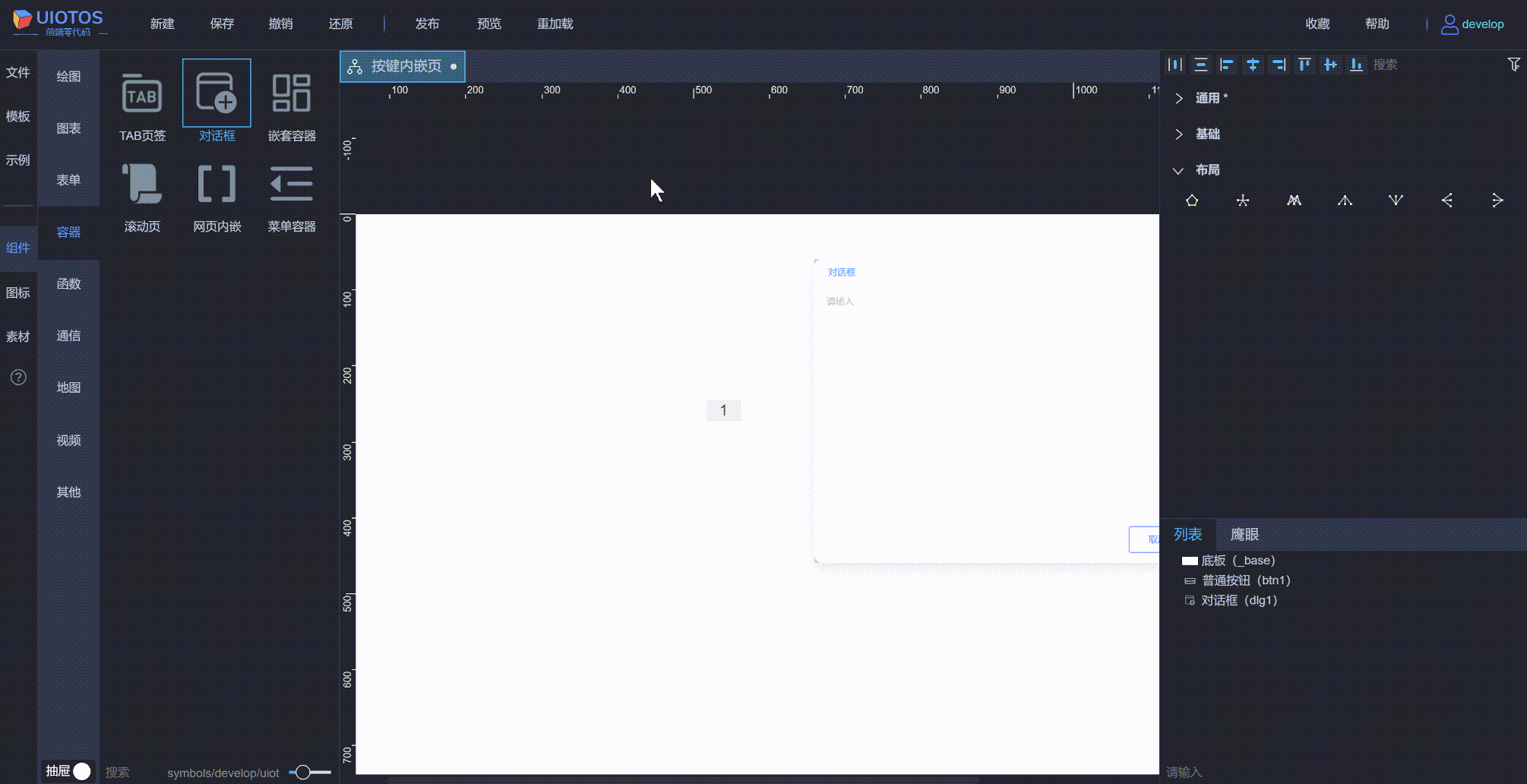Click the 发布 button in top toolbar
This screenshot has width=1527, height=784.
coord(427,24)
